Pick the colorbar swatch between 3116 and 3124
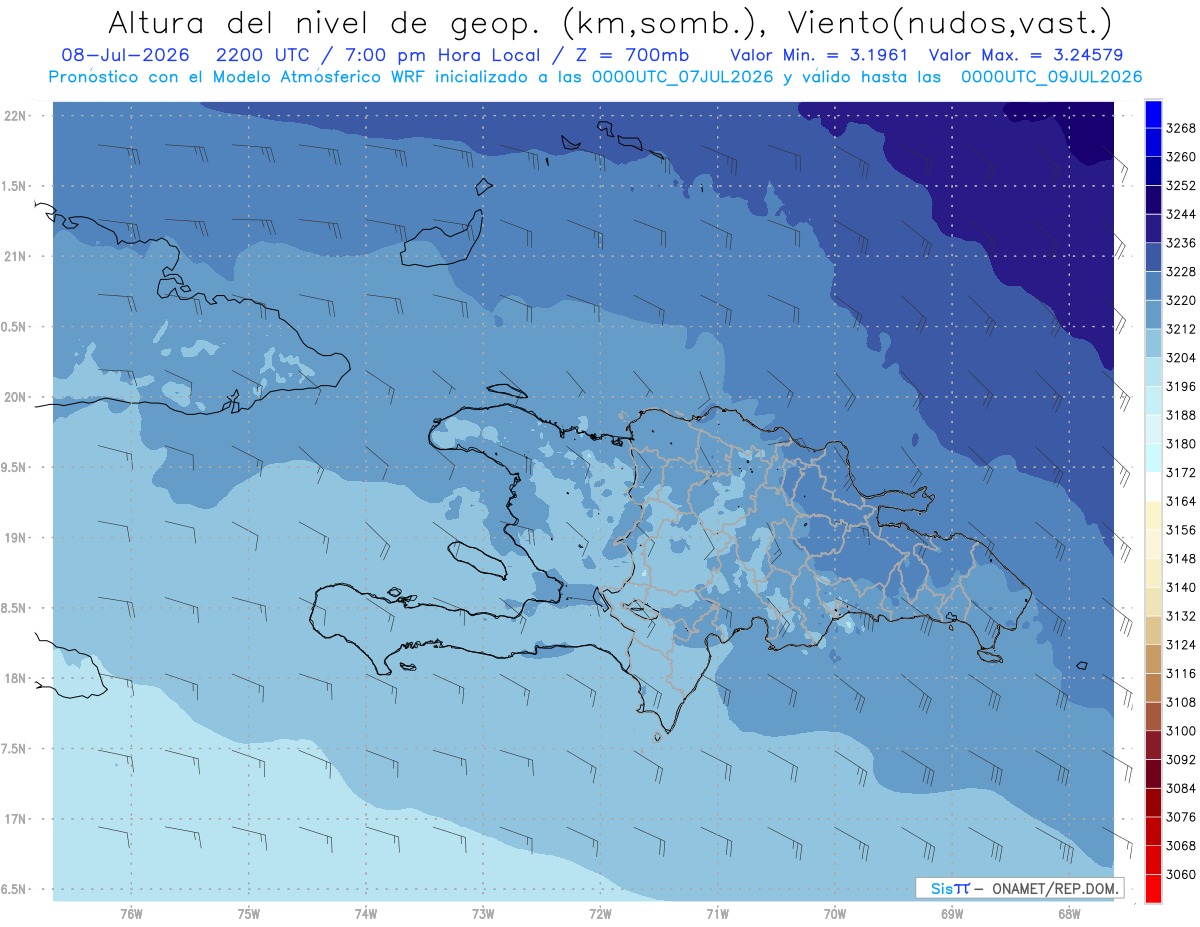The image size is (1200, 927). point(1153,659)
